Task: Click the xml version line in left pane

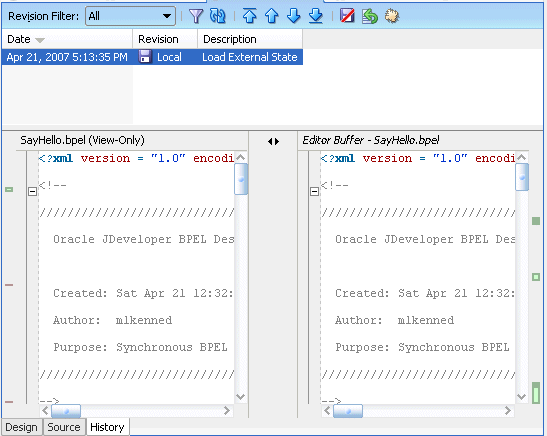Action: click(136, 158)
